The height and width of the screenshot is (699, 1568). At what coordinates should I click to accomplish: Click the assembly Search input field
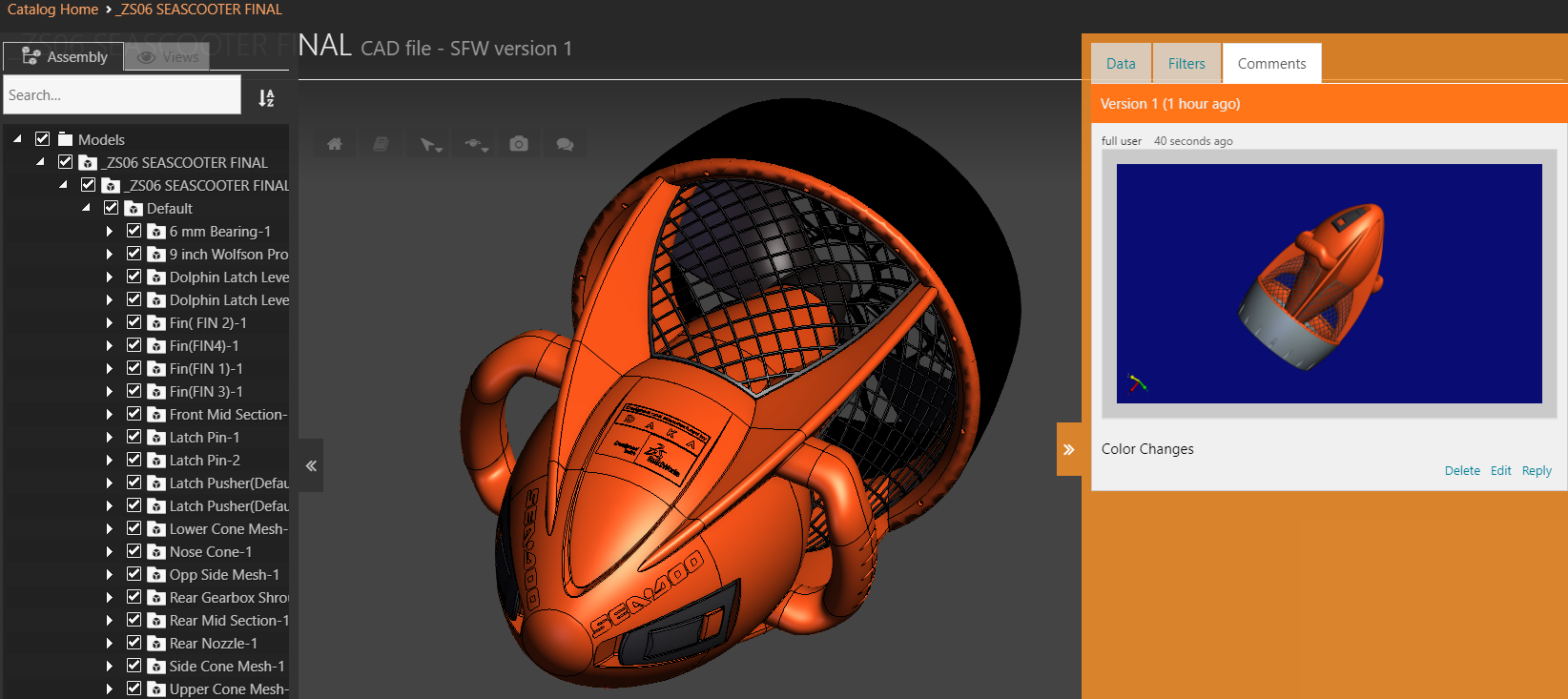[122, 95]
